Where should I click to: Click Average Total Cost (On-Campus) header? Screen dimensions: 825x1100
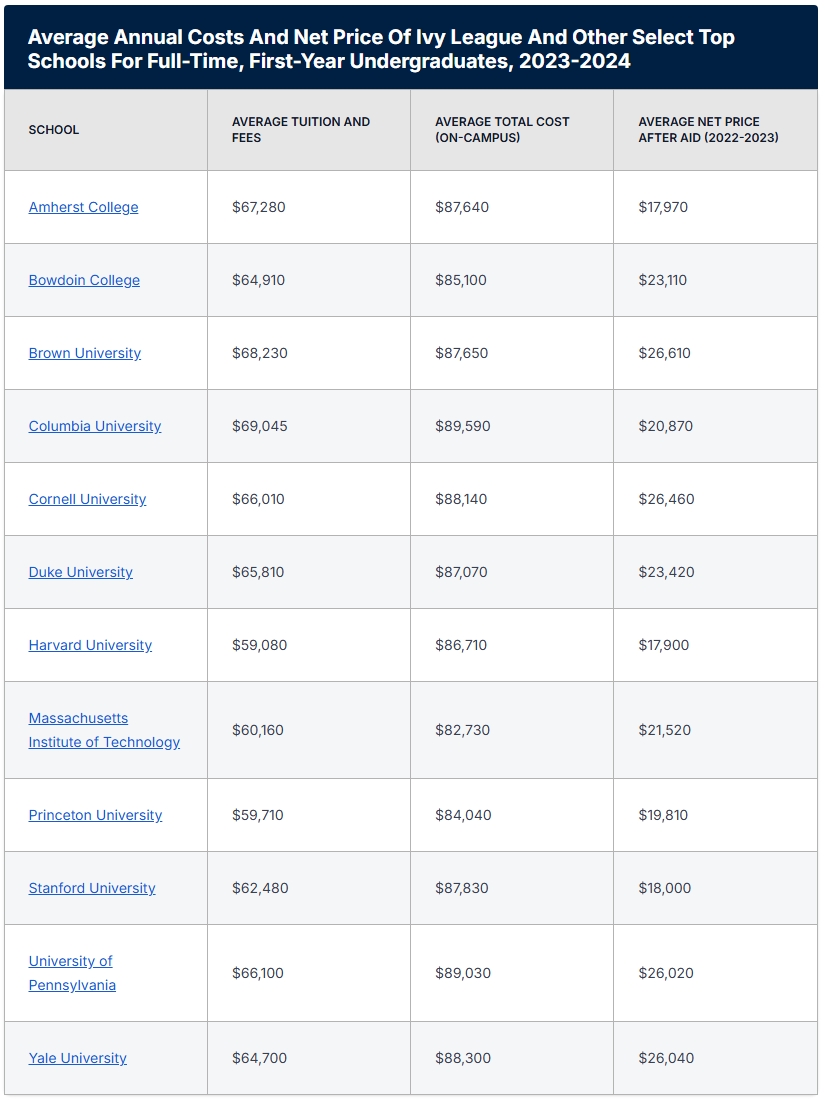pos(502,130)
